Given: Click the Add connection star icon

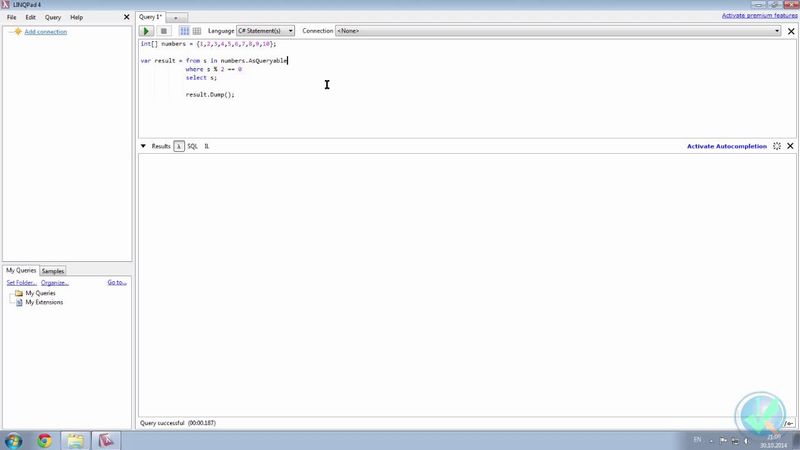Looking at the screenshot, I should (x=18, y=32).
